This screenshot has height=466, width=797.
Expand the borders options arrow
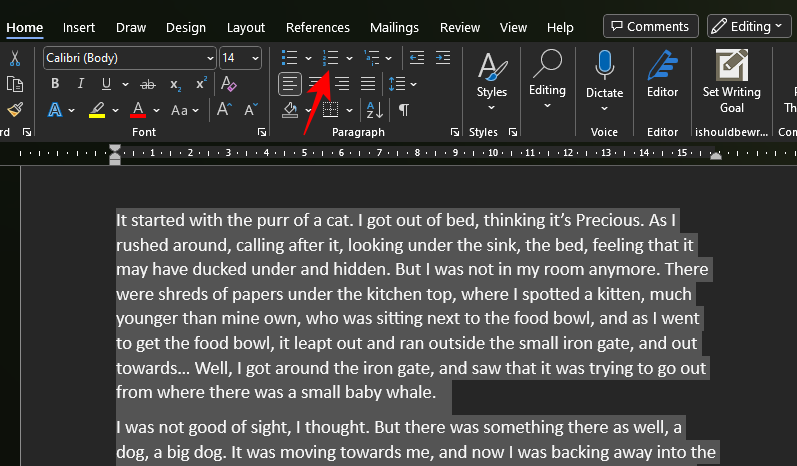[349, 110]
